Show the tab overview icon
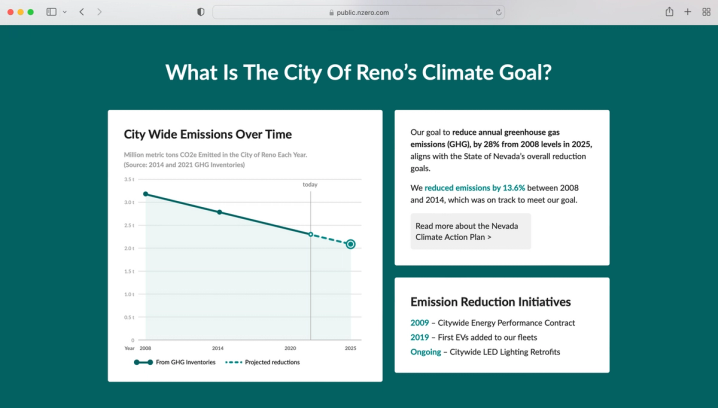 coord(705,12)
